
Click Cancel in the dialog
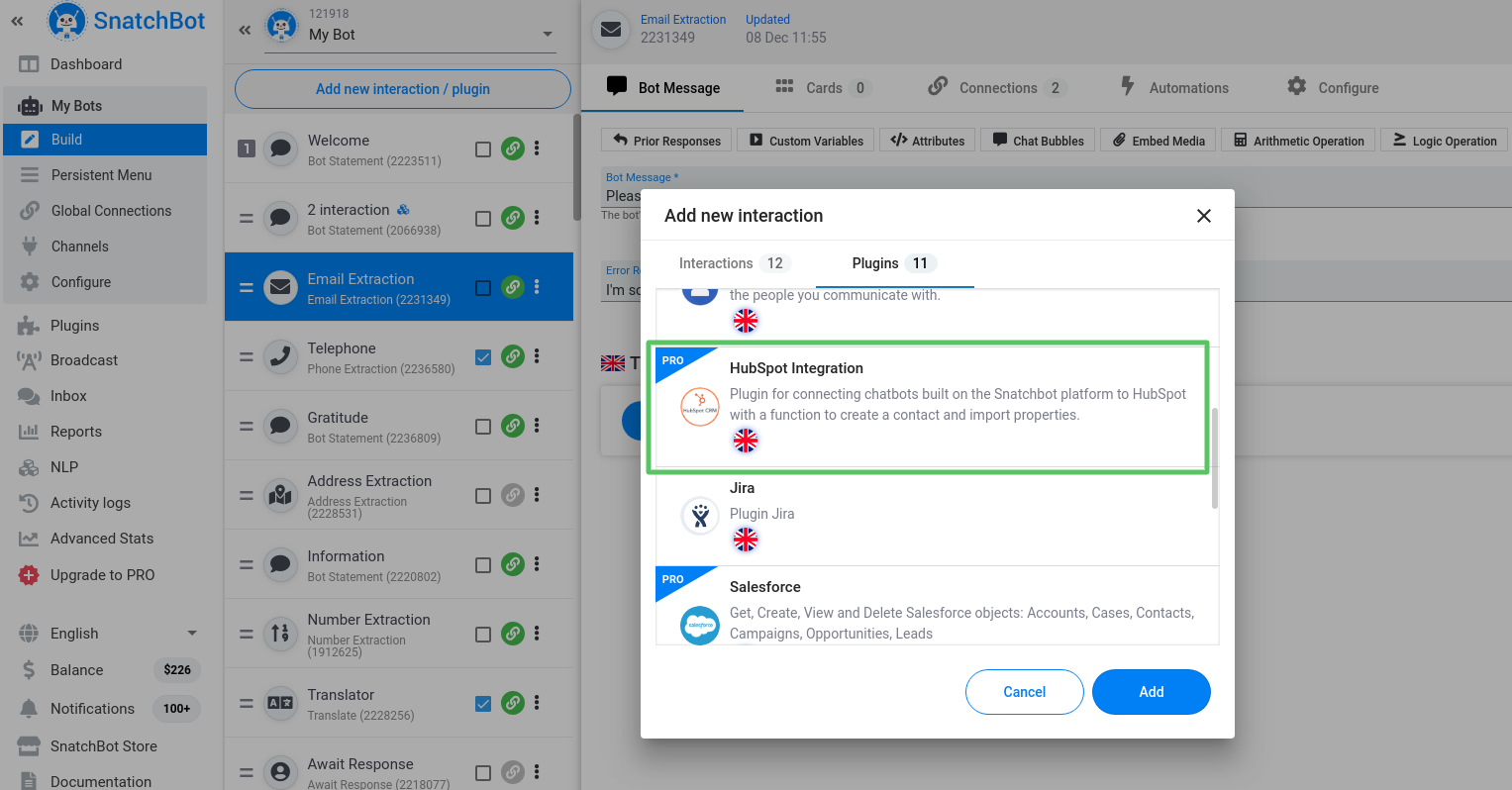point(1024,692)
